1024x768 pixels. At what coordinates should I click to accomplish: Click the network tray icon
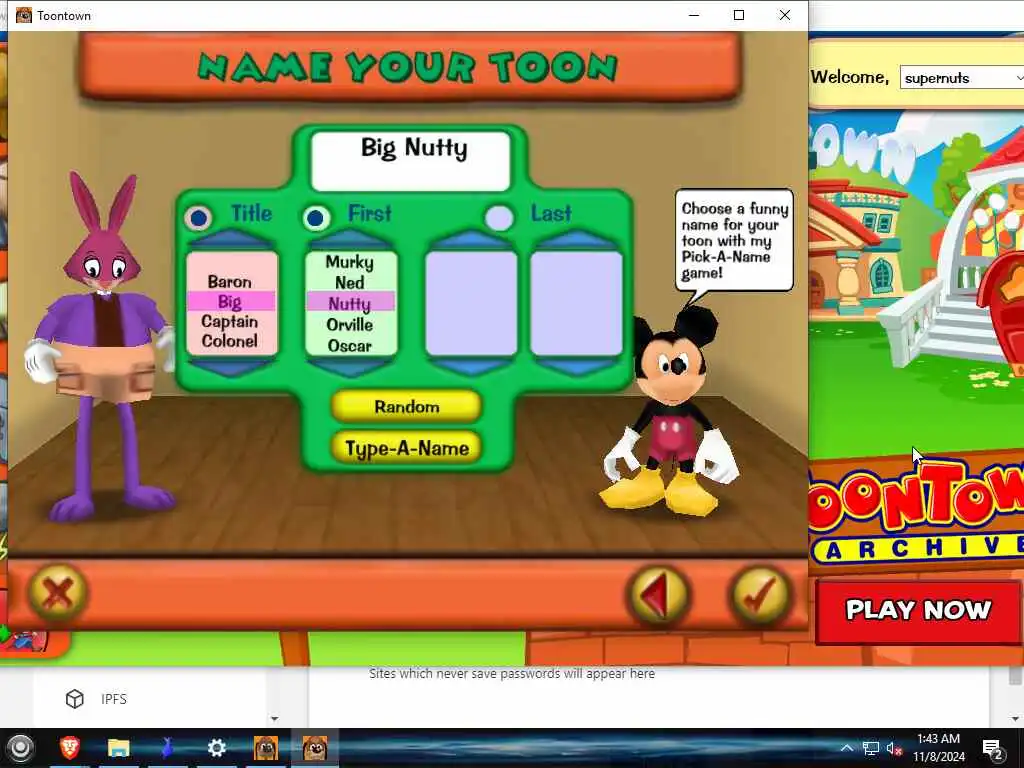871,748
